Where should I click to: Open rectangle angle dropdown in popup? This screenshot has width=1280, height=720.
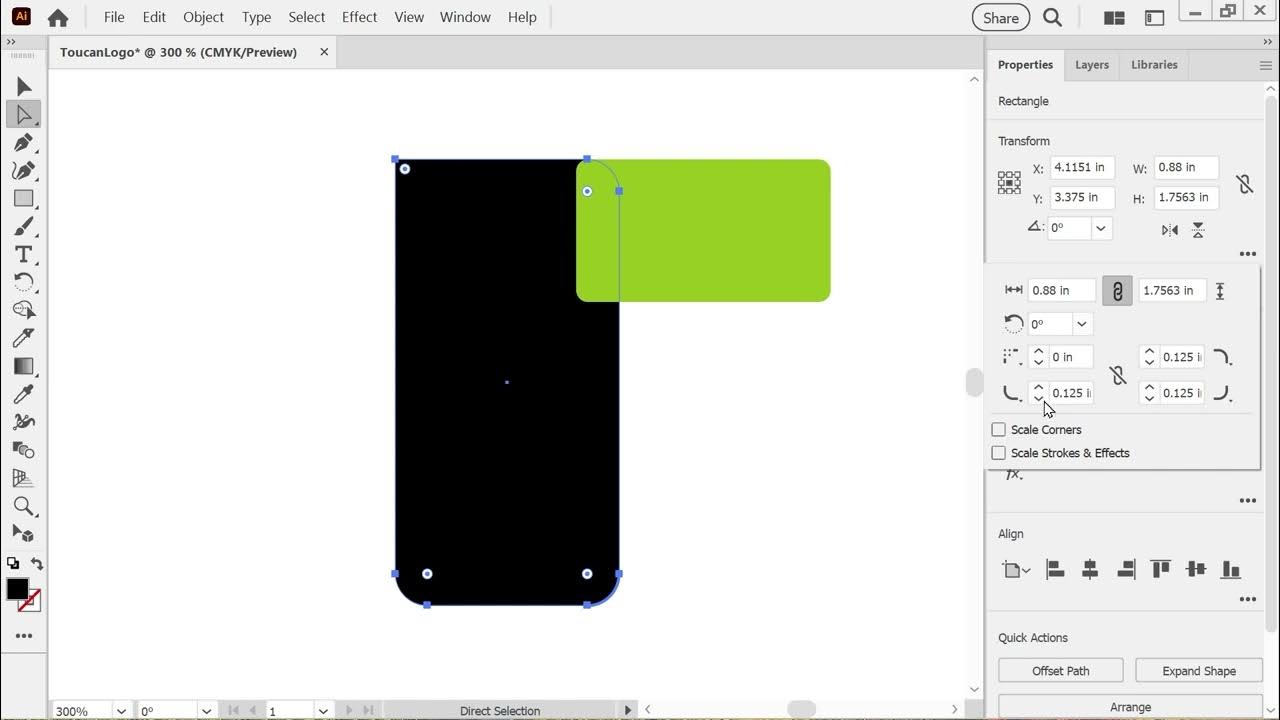point(1081,324)
